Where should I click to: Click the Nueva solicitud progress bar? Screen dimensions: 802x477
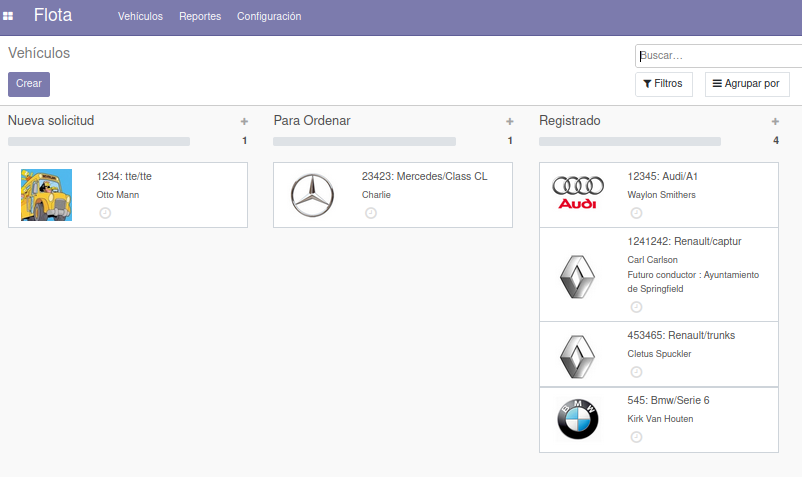(x=98, y=142)
